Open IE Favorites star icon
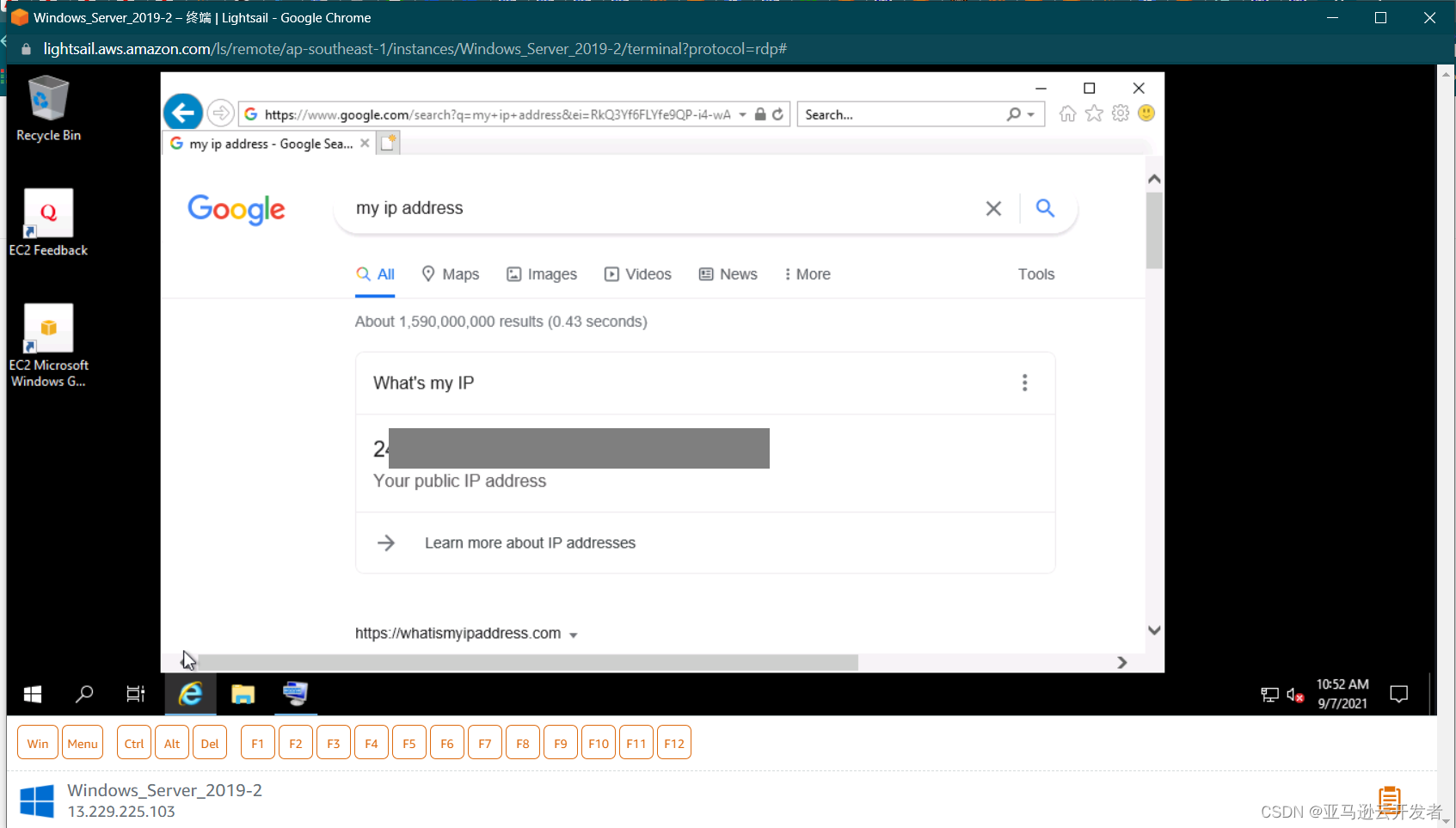This screenshot has width=1456, height=828. [x=1094, y=113]
